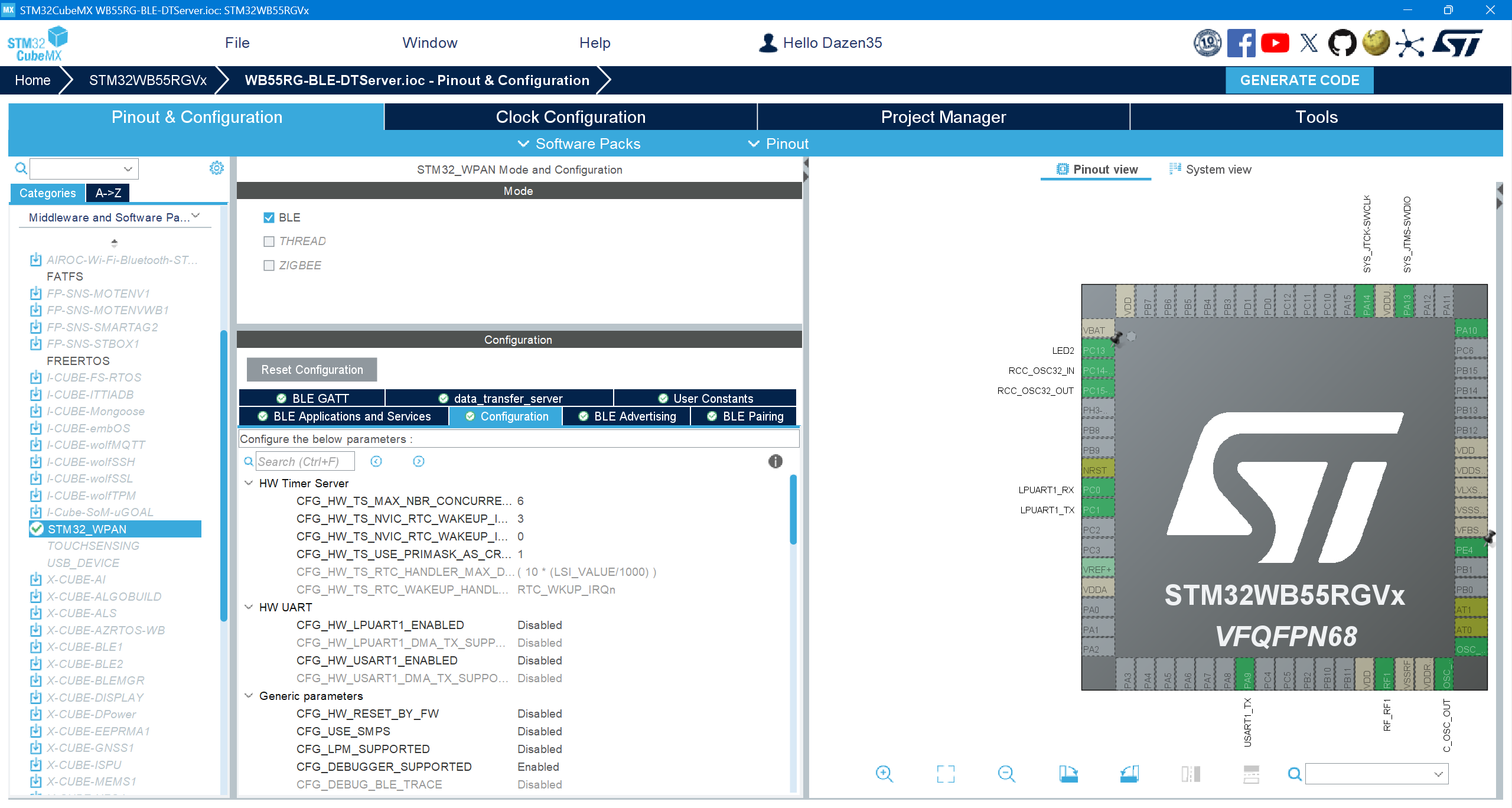This screenshot has height=808, width=1512.
Task: Fit the pinout view to the window
Action: [946, 774]
